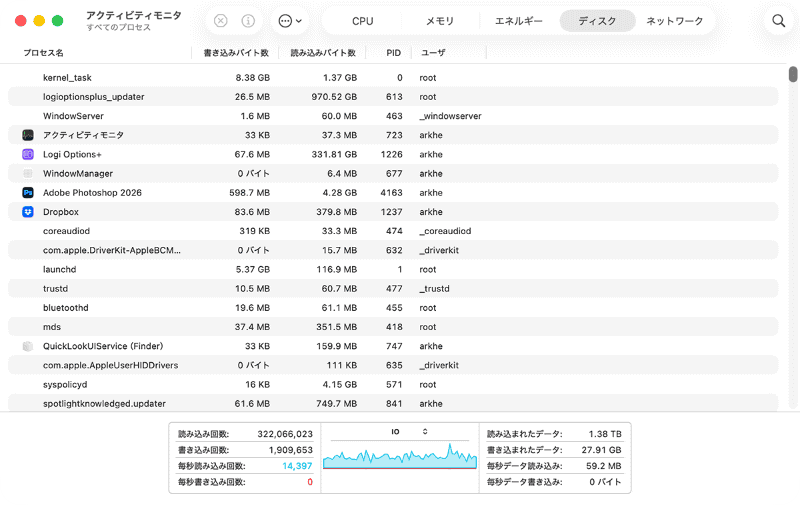The width and height of the screenshot is (800, 505).
Task: Switch to the CPU tab
Action: [x=362, y=21]
